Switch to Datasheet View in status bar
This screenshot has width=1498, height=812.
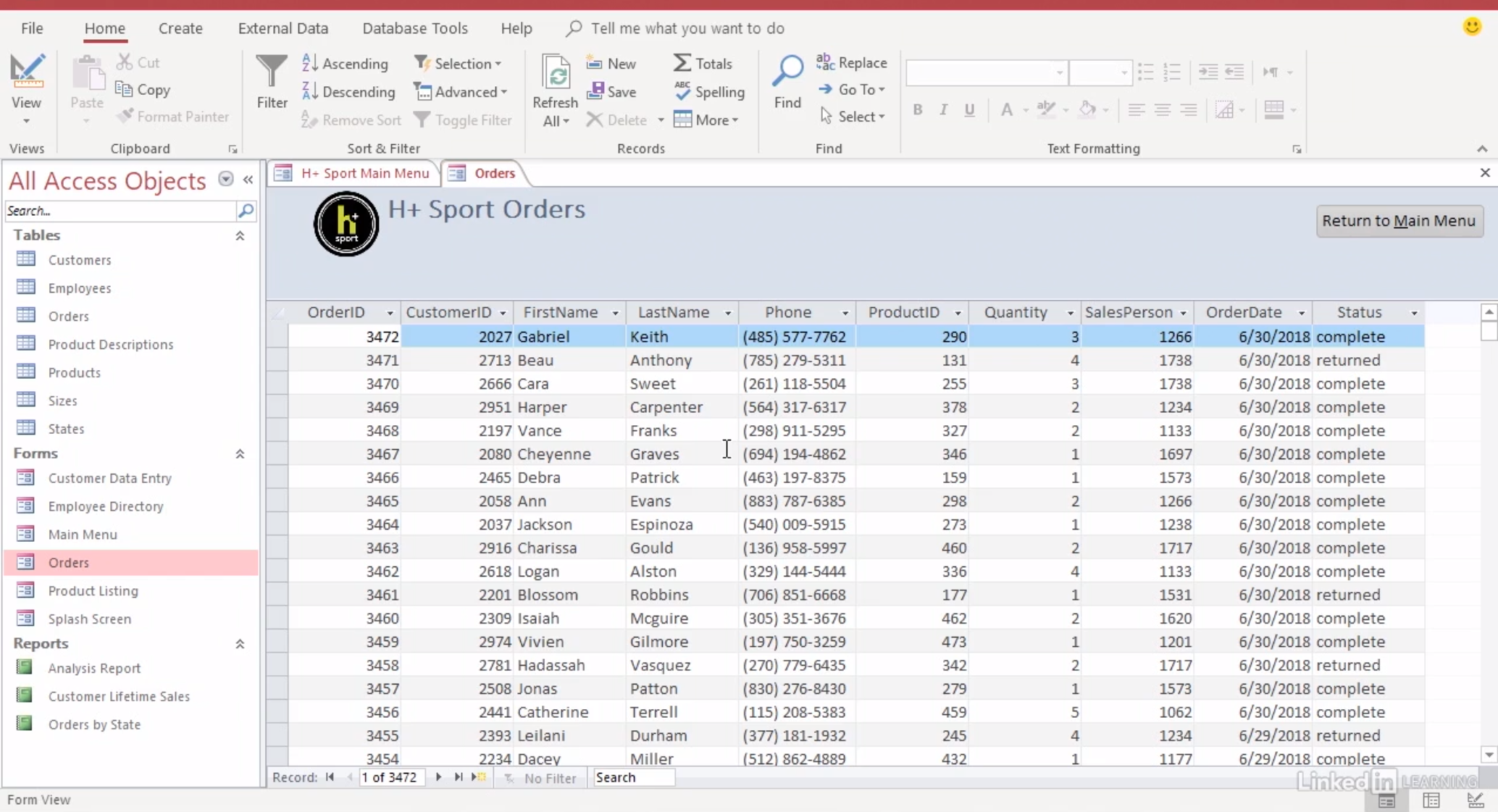click(x=1431, y=800)
